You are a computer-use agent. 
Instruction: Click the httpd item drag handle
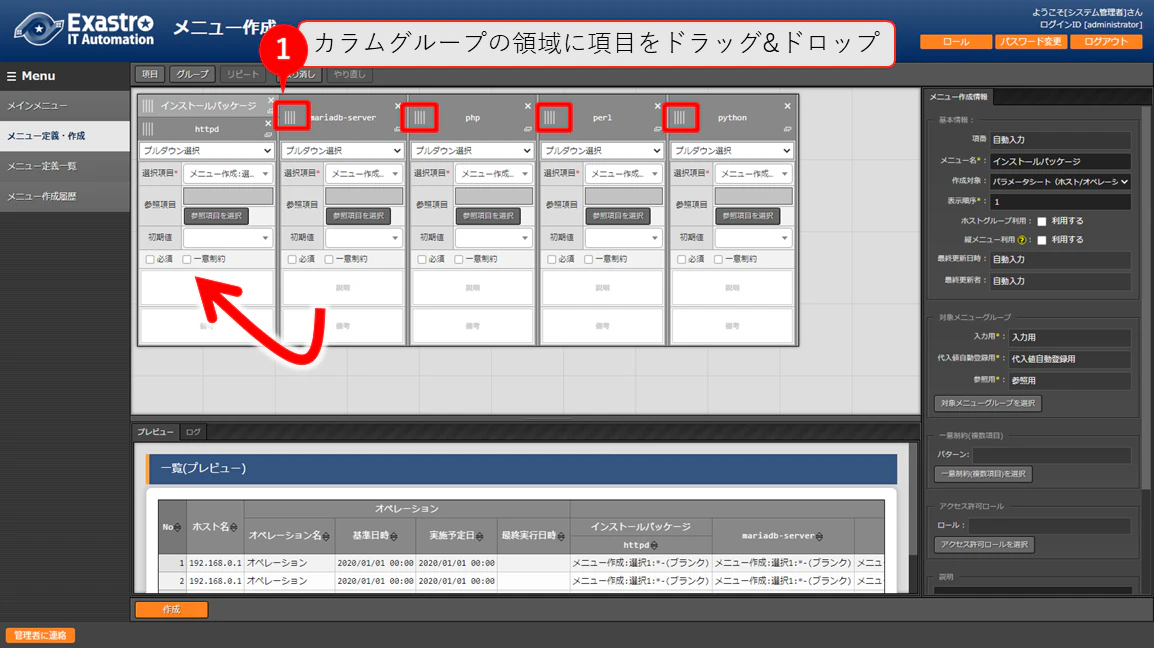coord(148,129)
